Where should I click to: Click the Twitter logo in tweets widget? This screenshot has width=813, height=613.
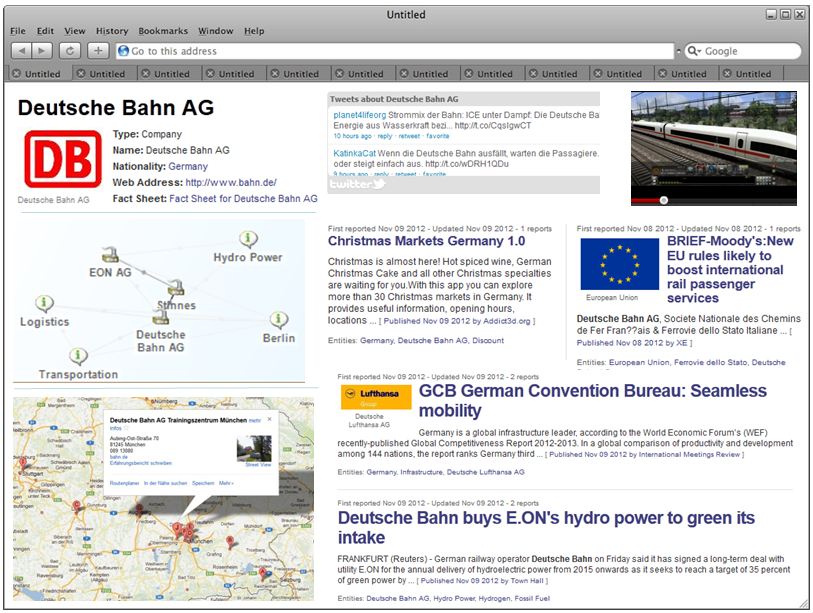pyautogui.click(x=357, y=185)
